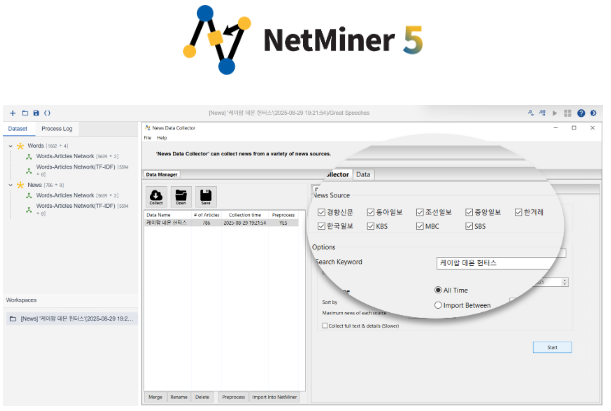Open the File menu in News Data Collector

point(147,138)
